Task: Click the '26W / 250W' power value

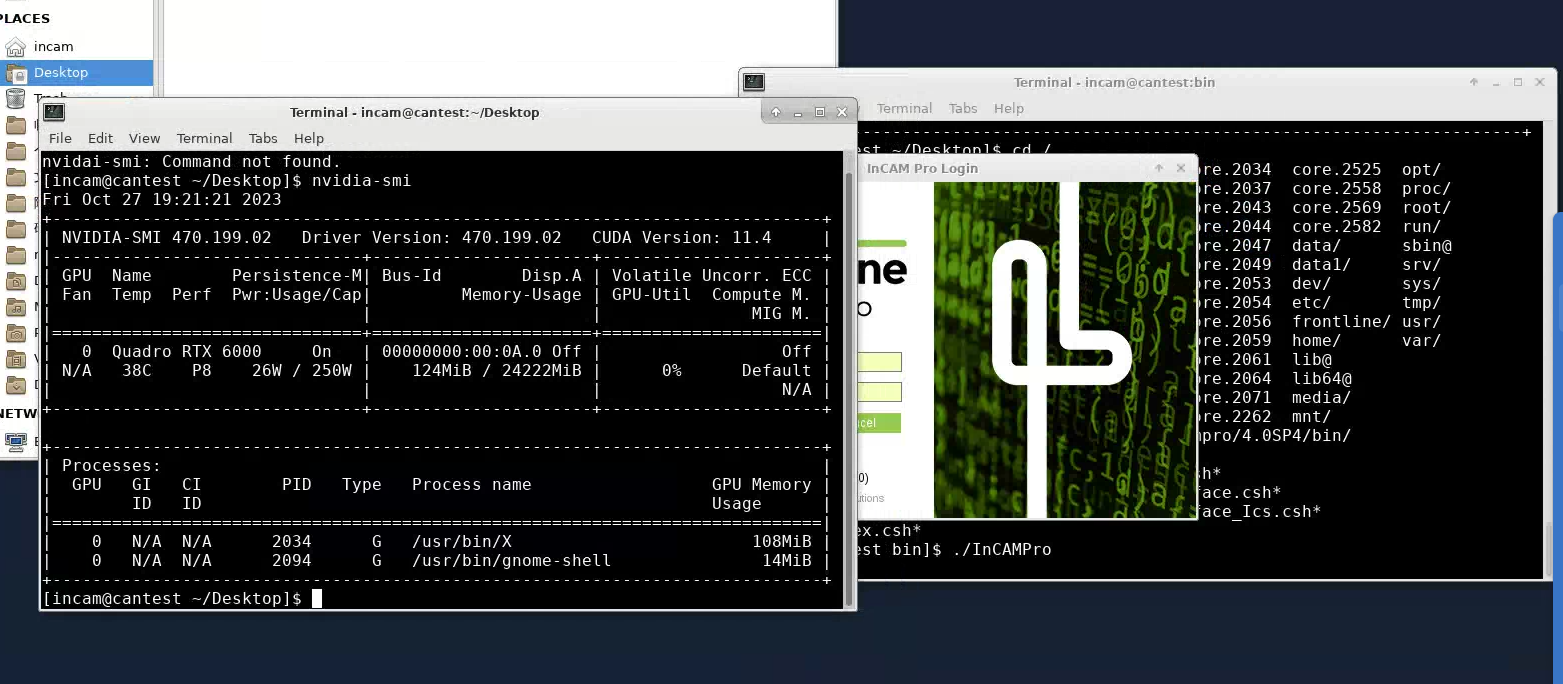Action: (301, 370)
